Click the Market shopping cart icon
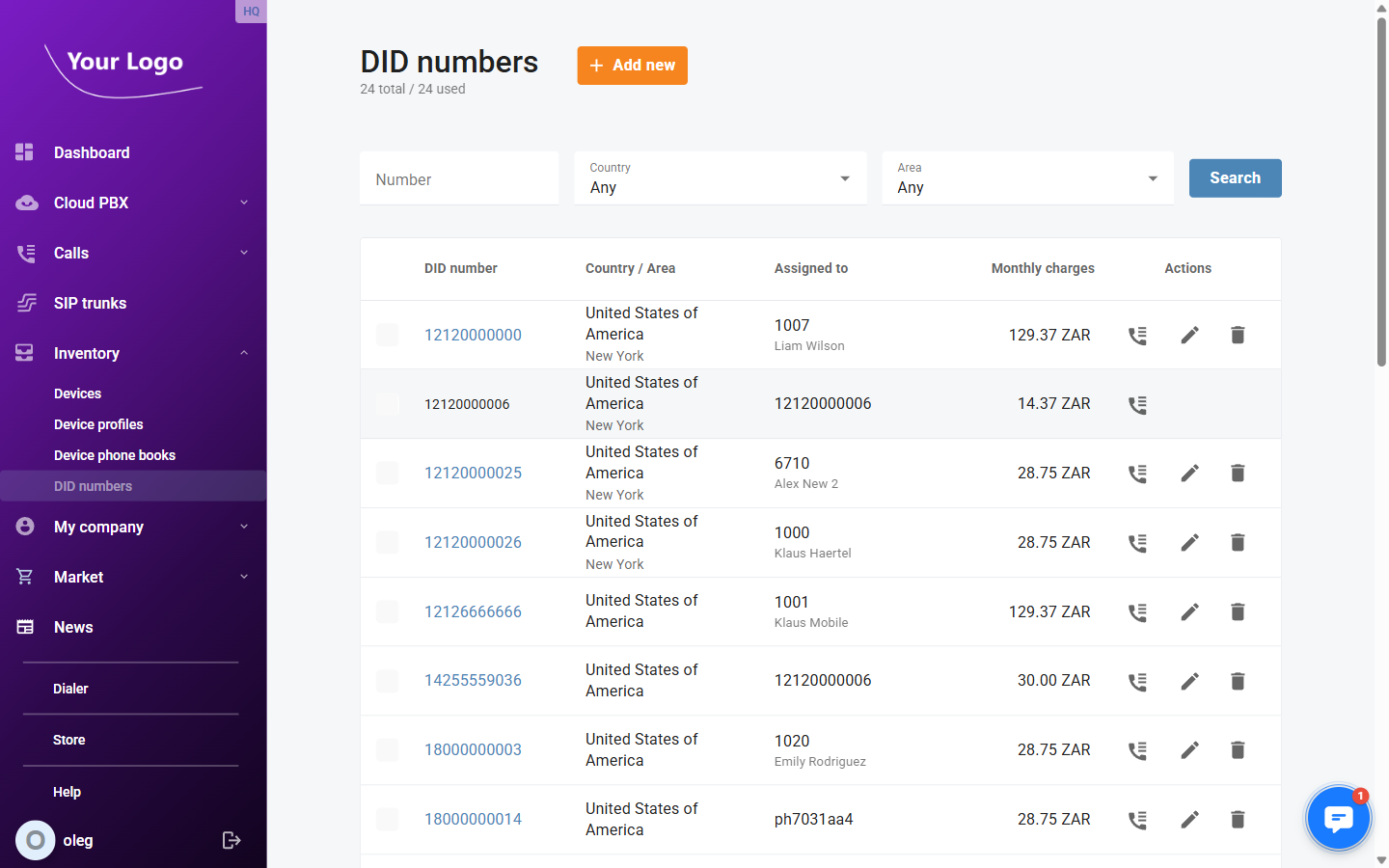 [23, 577]
